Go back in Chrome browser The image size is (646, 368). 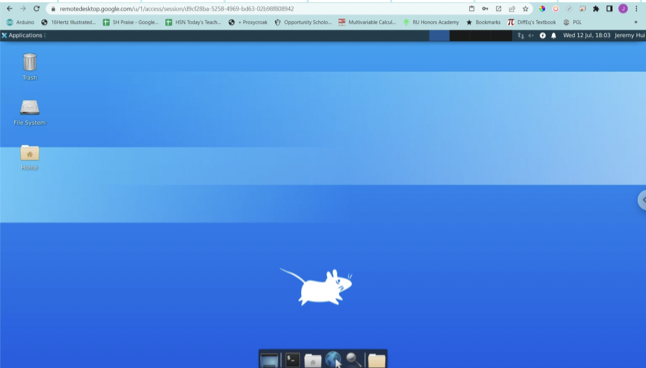click(9, 9)
